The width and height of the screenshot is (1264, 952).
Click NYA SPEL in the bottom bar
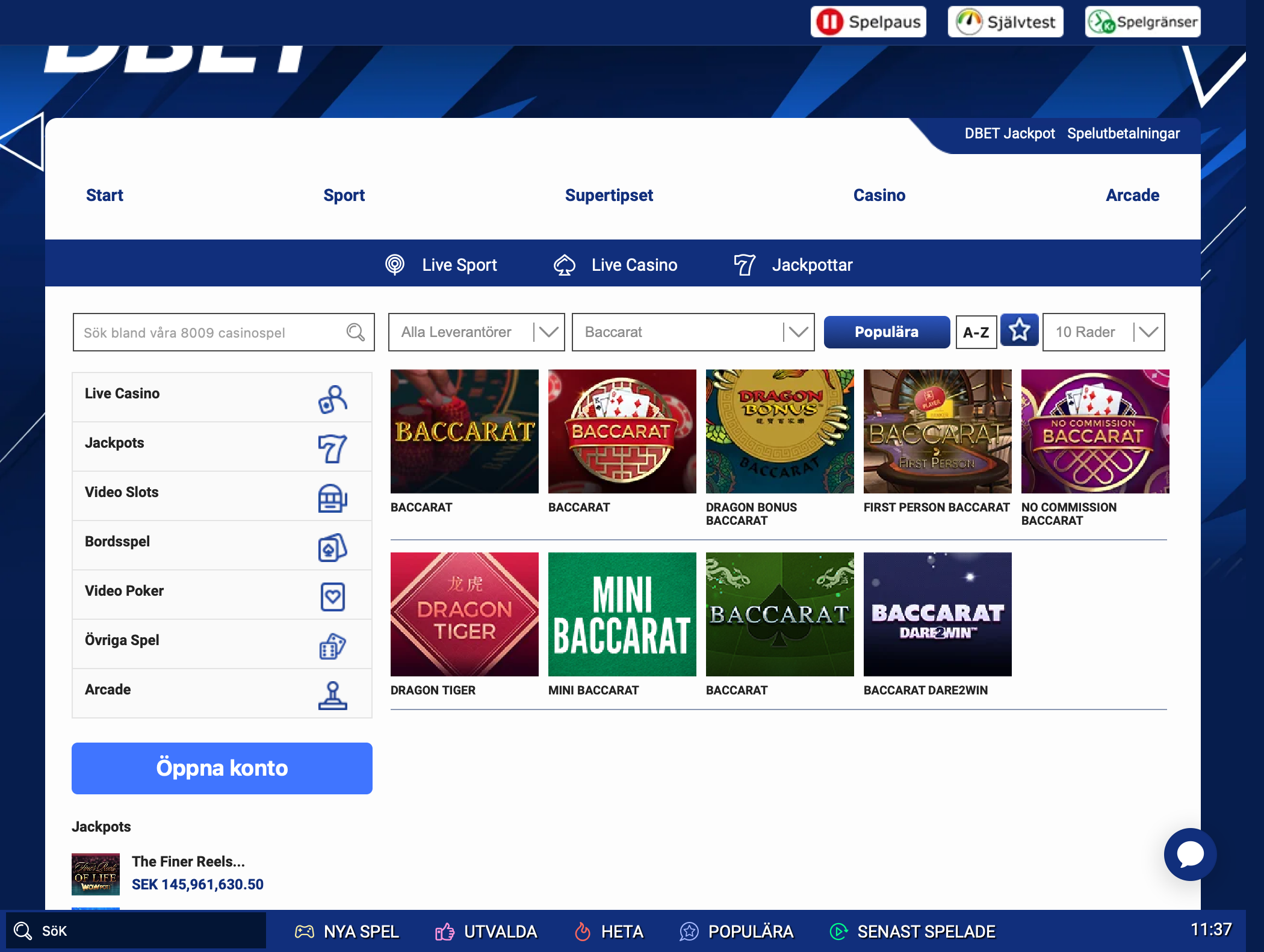point(361,932)
